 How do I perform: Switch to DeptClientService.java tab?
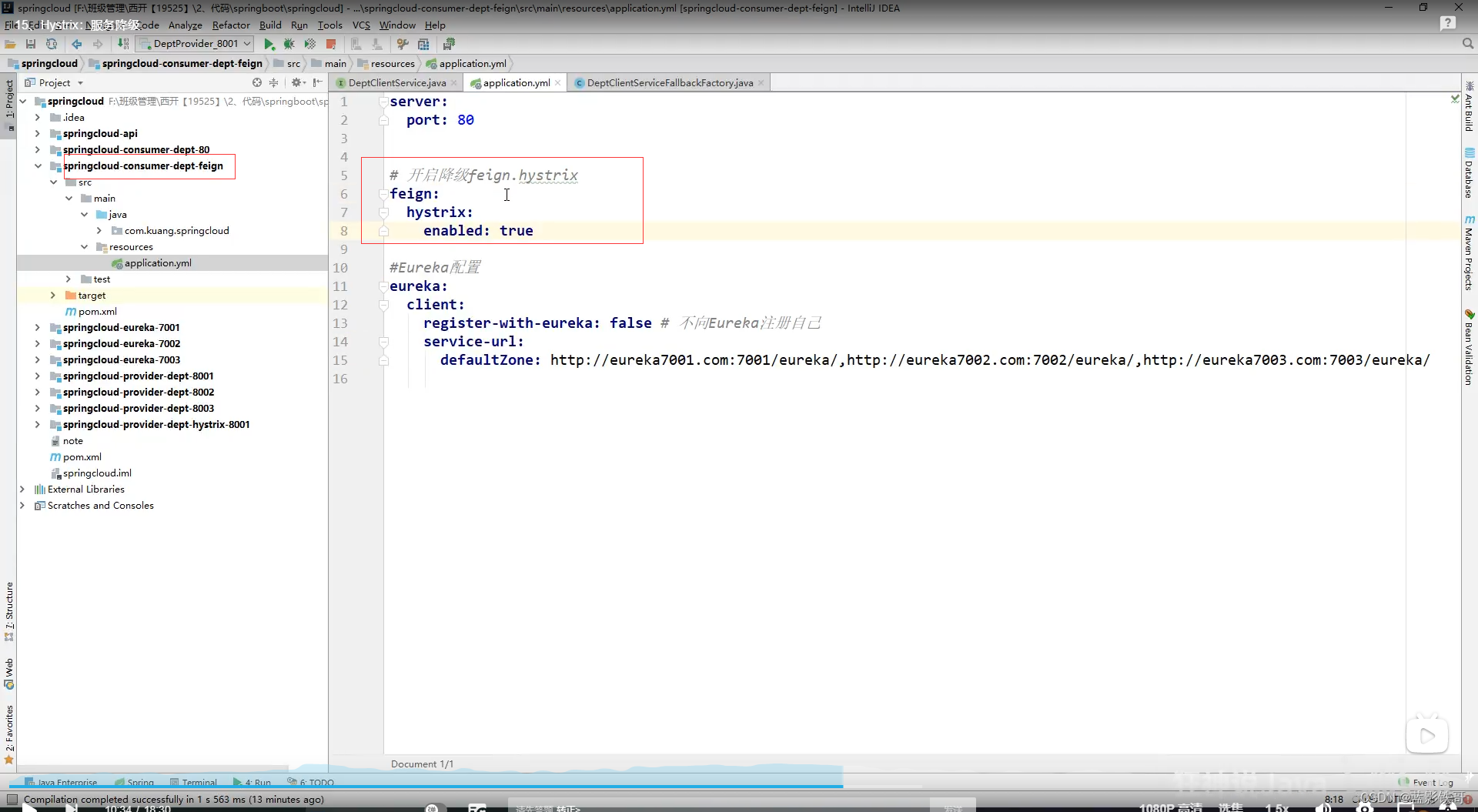(x=396, y=82)
